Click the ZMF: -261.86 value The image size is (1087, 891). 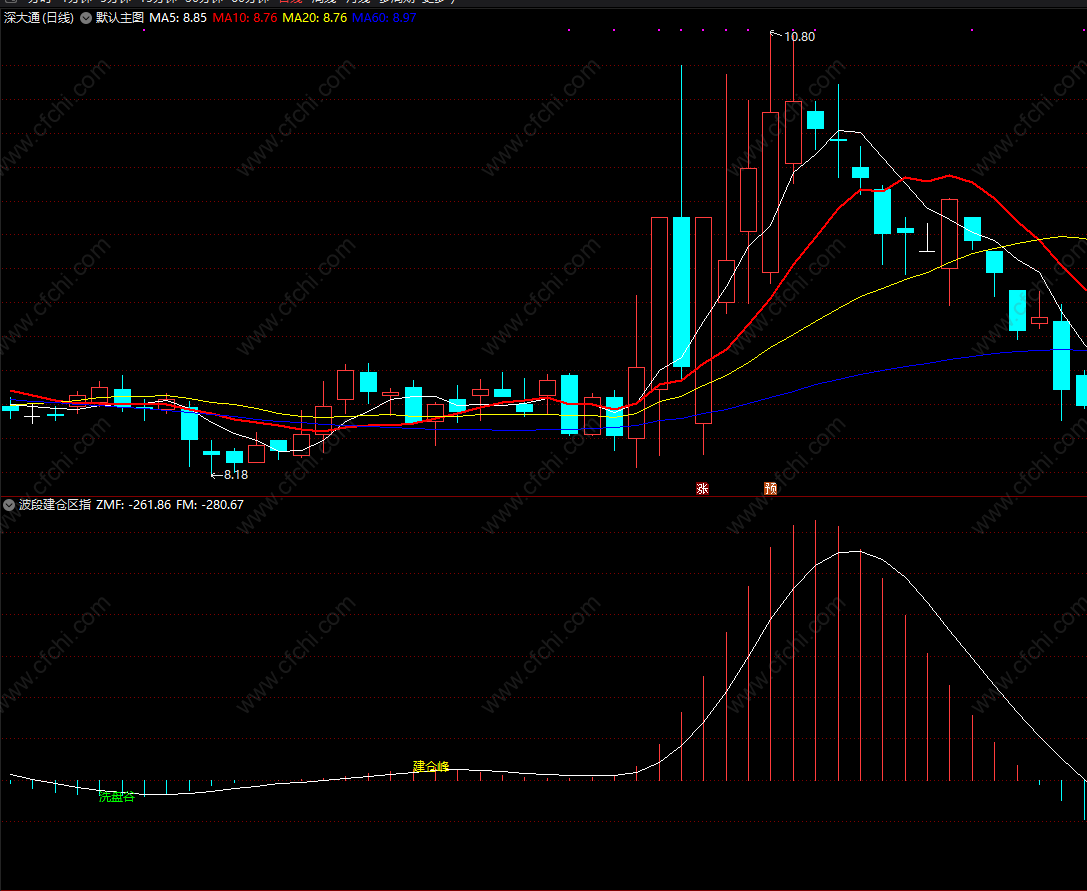133,505
